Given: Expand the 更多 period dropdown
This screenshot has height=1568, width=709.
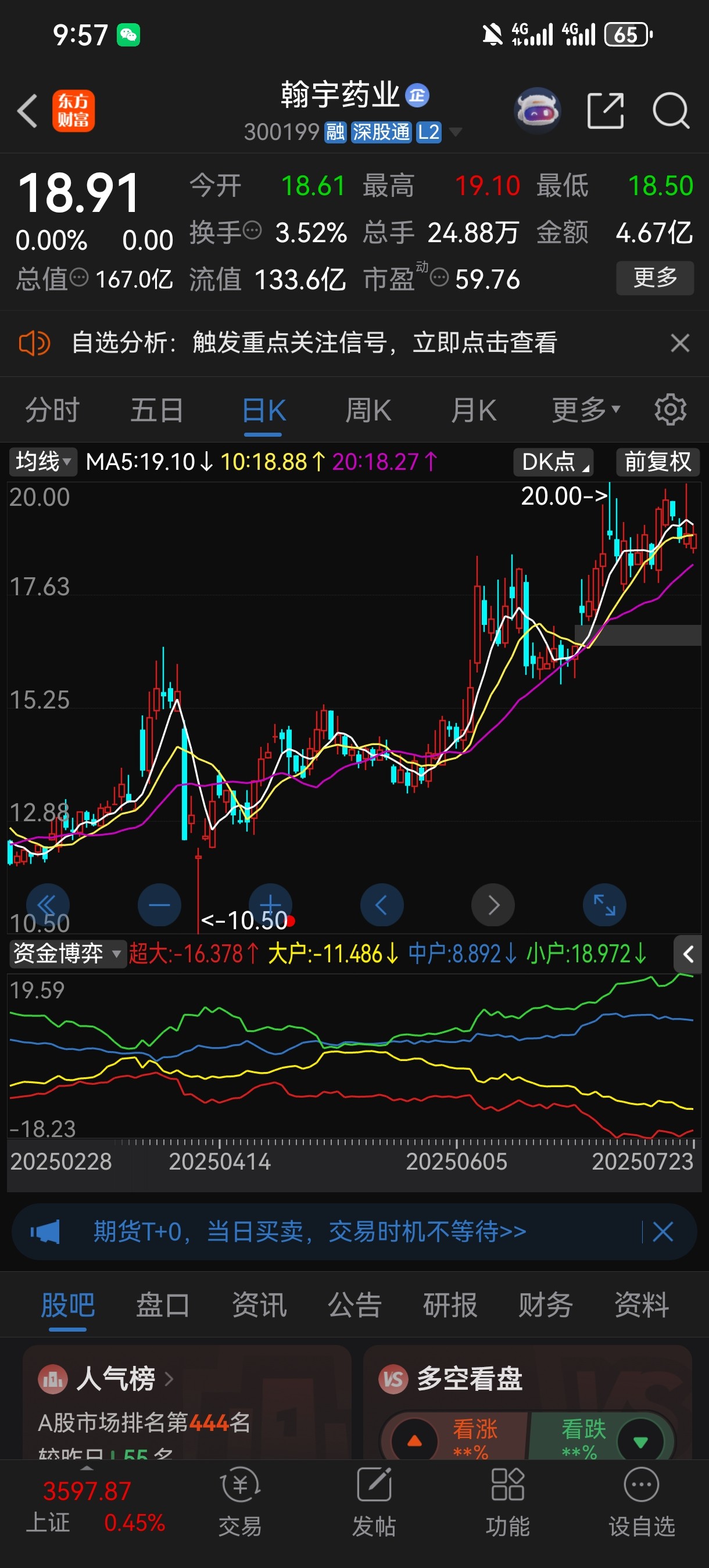Looking at the screenshot, I should click(x=585, y=409).
